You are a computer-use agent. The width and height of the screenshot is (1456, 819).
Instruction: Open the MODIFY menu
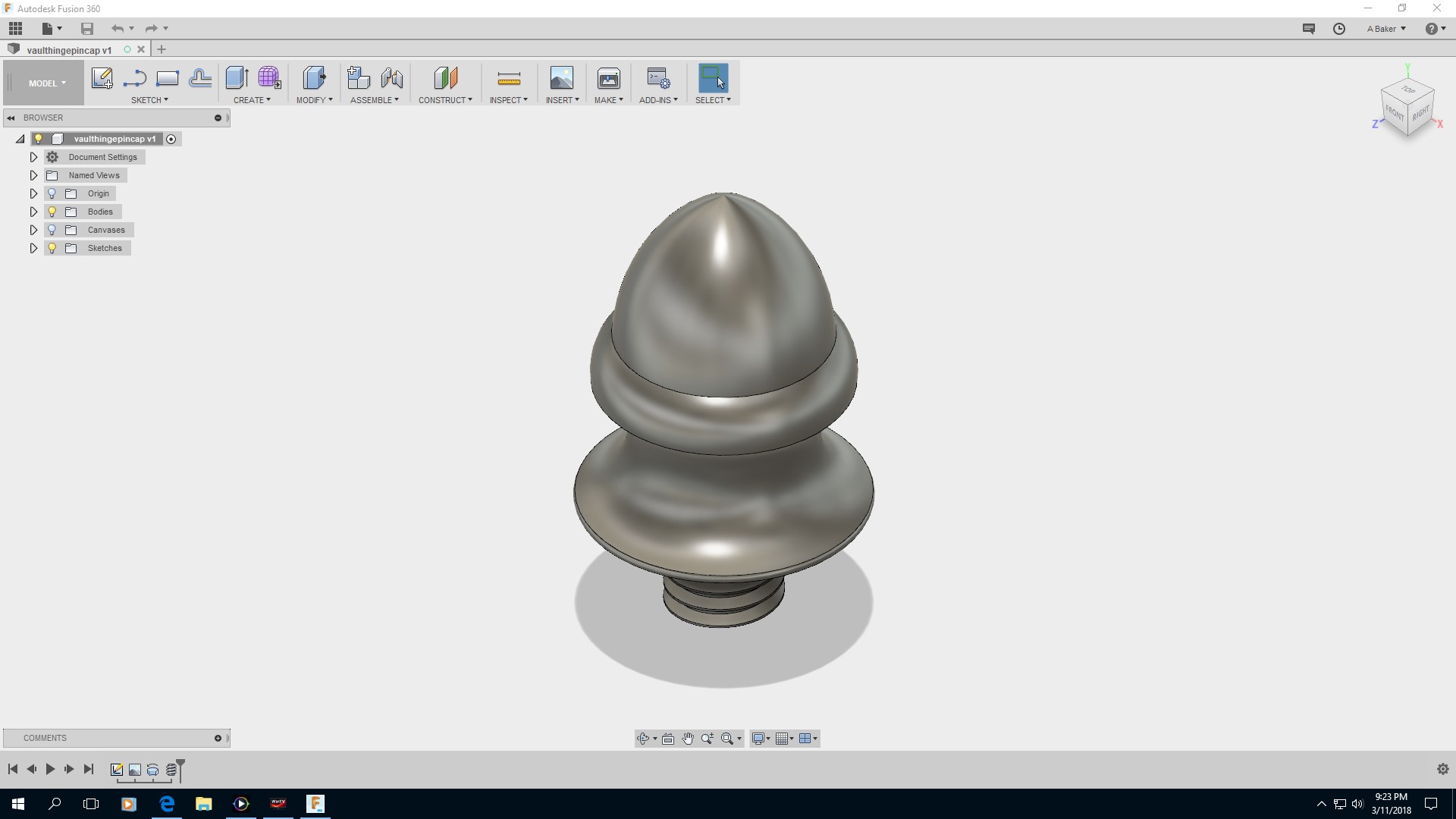click(314, 100)
